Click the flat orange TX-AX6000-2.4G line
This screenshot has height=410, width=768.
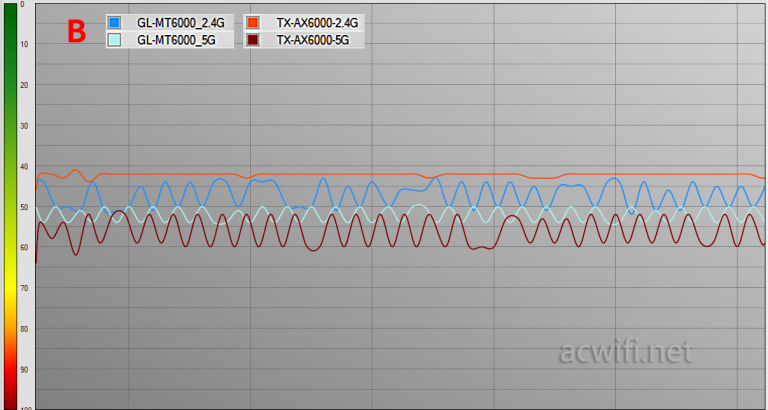(x=300, y=174)
